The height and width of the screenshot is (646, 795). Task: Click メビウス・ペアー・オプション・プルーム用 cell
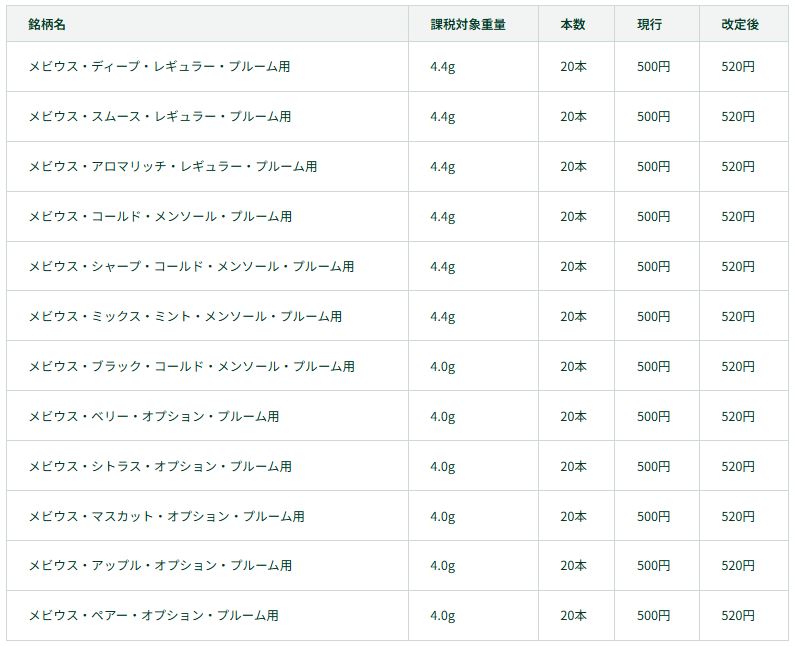click(x=153, y=616)
